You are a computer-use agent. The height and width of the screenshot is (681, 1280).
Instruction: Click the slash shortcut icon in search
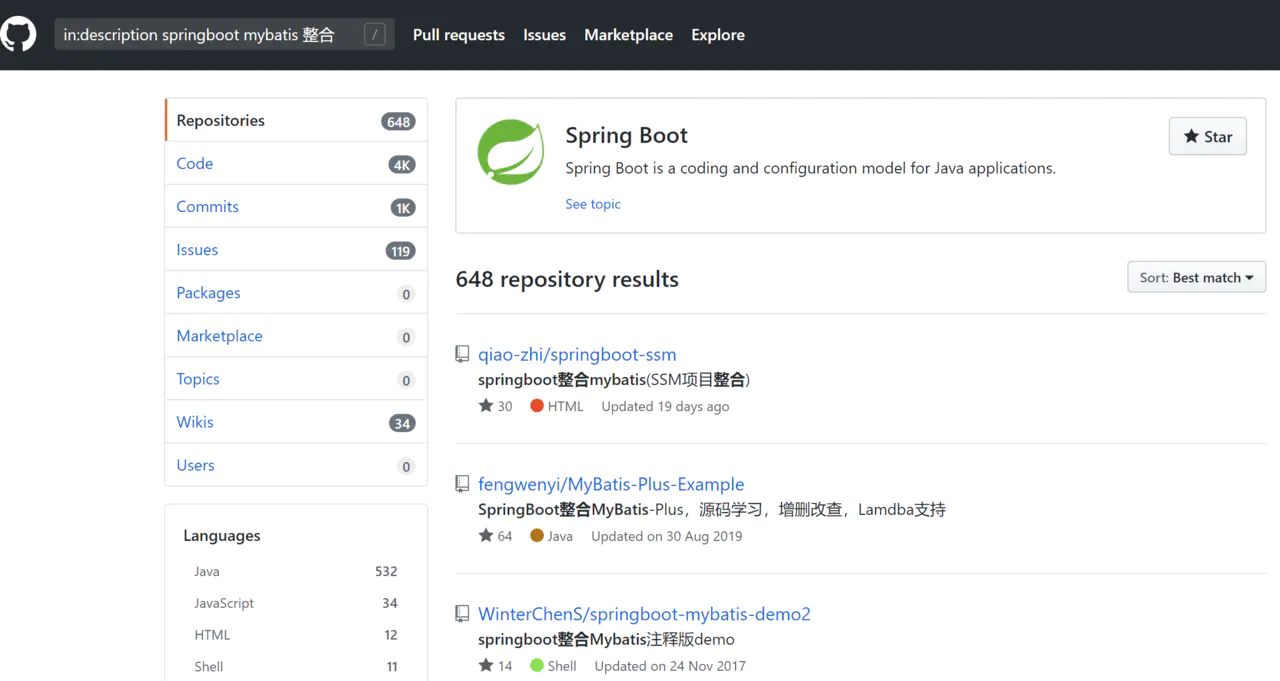(x=375, y=35)
